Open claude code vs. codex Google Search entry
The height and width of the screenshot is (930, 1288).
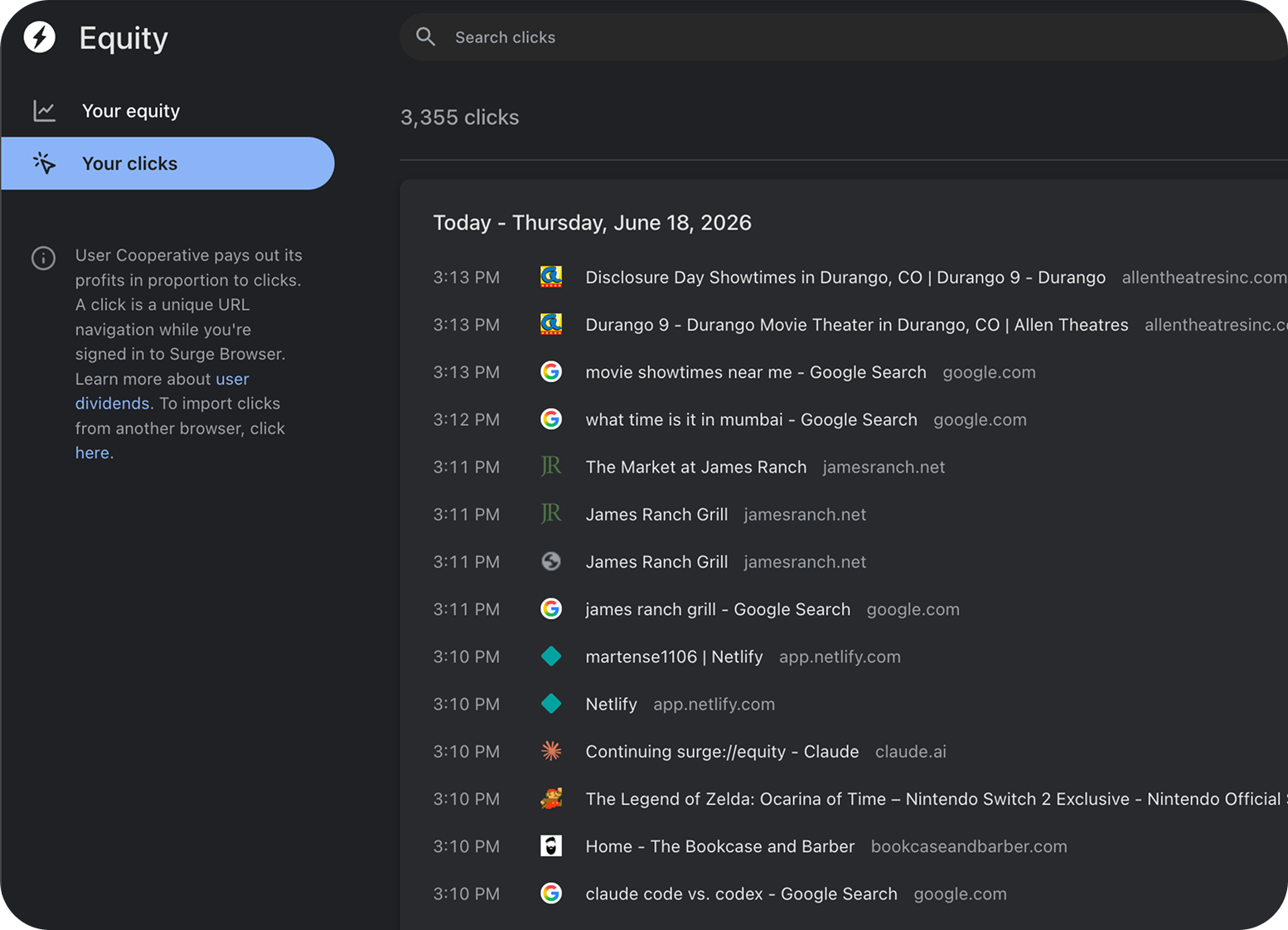742,894
